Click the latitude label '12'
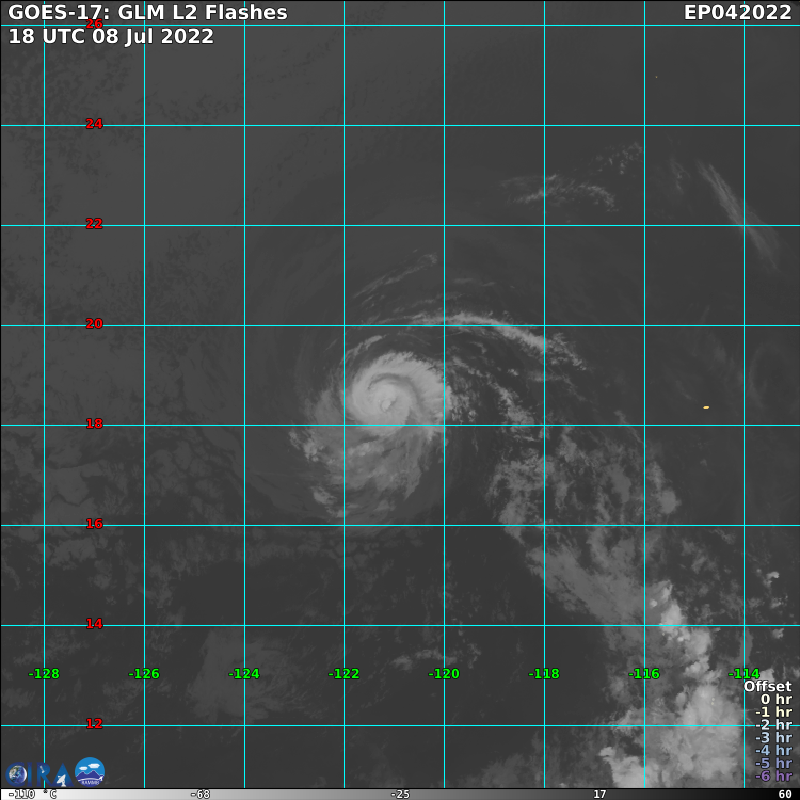Viewport: 800px width, 800px height. (x=94, y=723)
